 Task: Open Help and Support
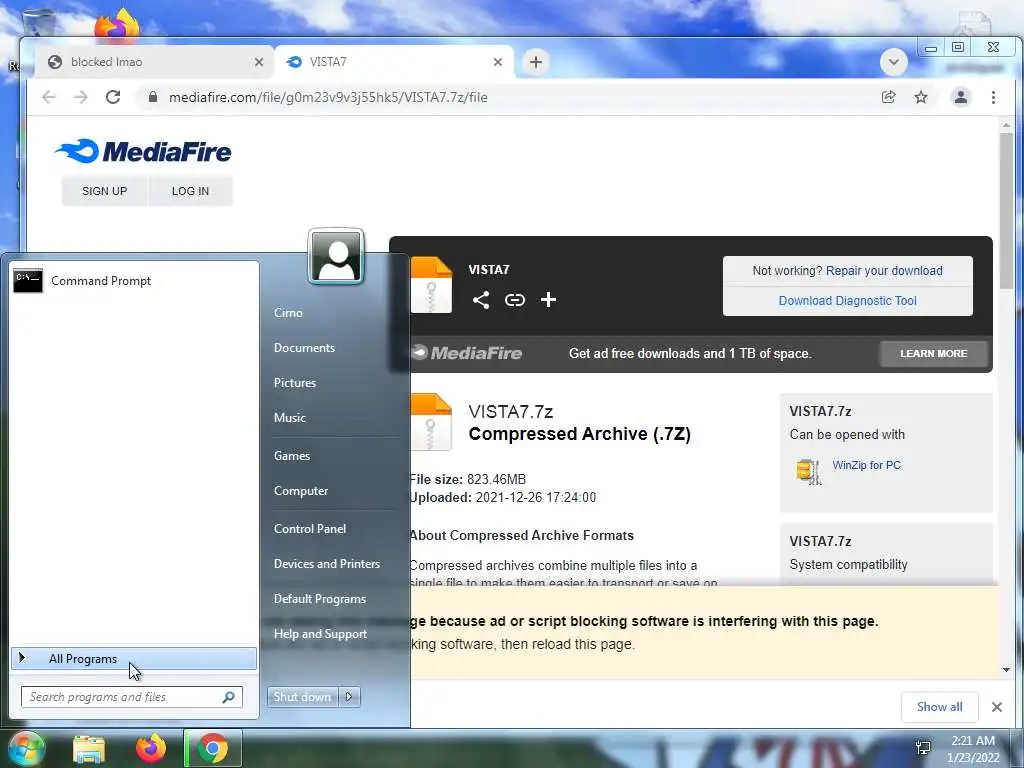coord(321,634)
